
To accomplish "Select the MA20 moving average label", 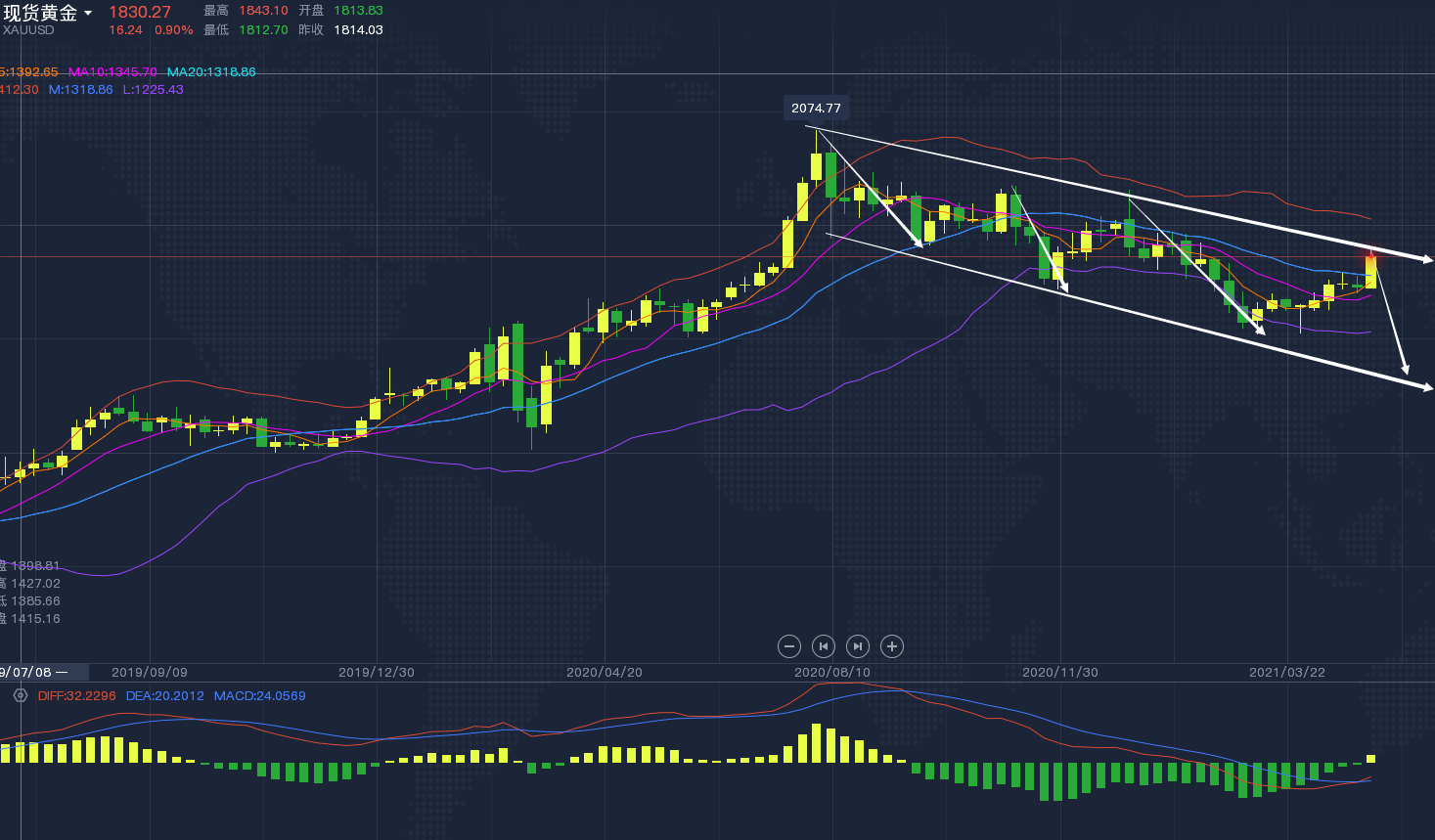I will coord(210,72).
